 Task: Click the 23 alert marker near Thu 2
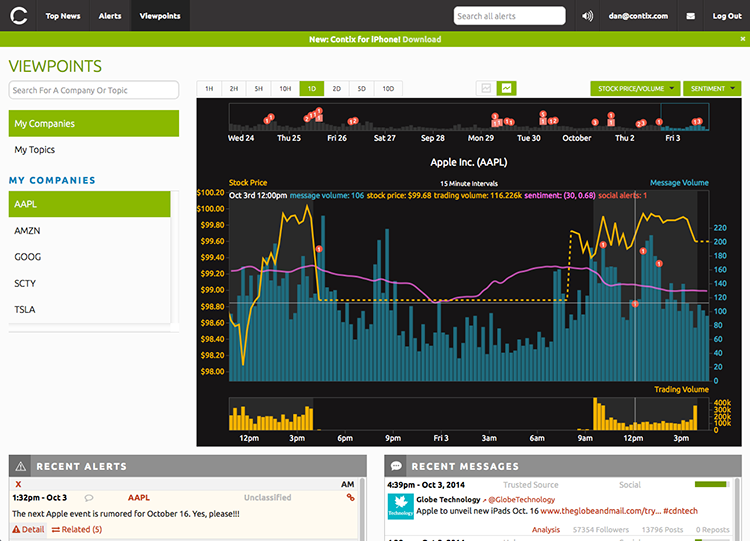pos(641,123)
